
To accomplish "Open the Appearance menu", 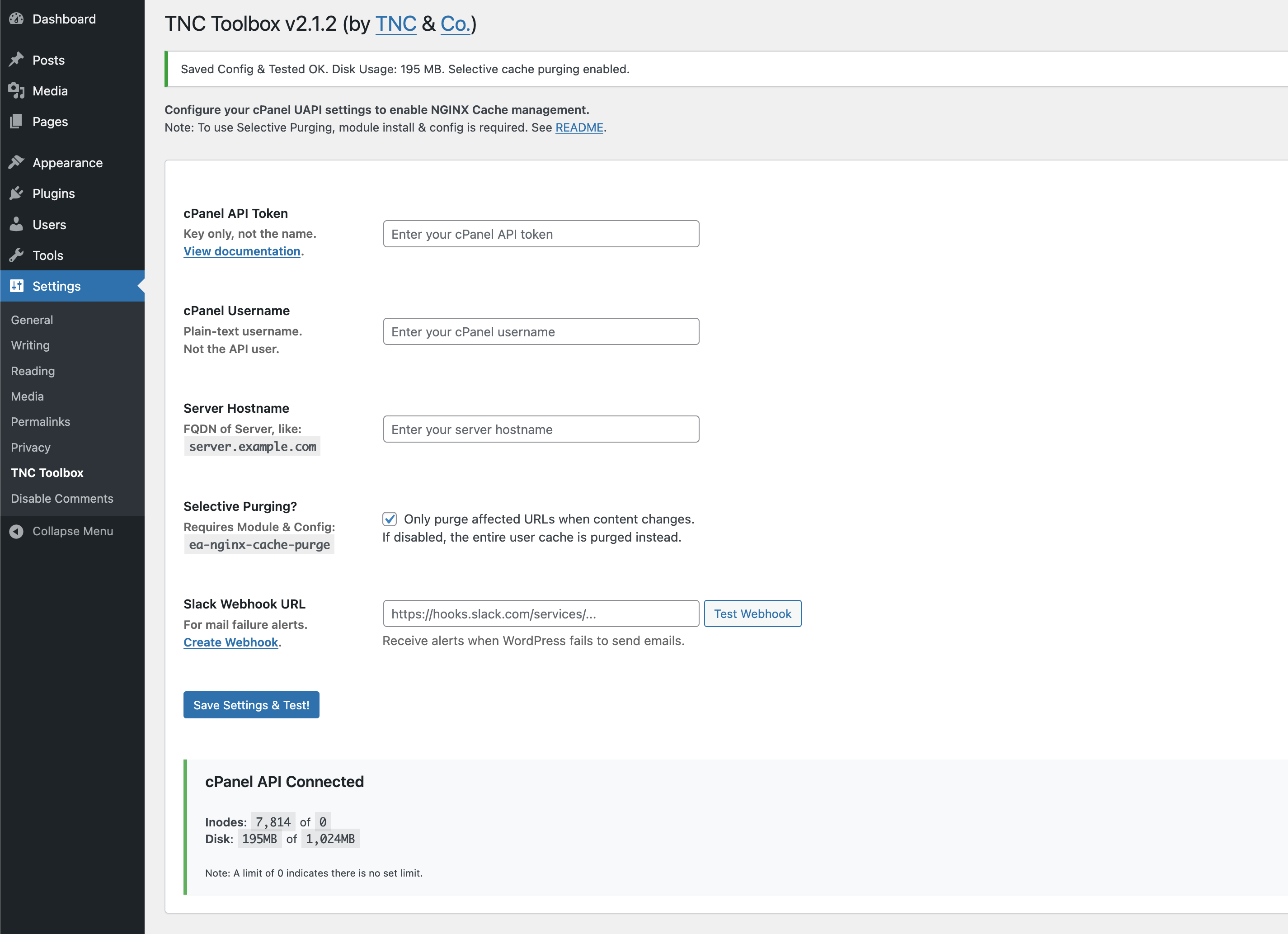I will 72,162.
